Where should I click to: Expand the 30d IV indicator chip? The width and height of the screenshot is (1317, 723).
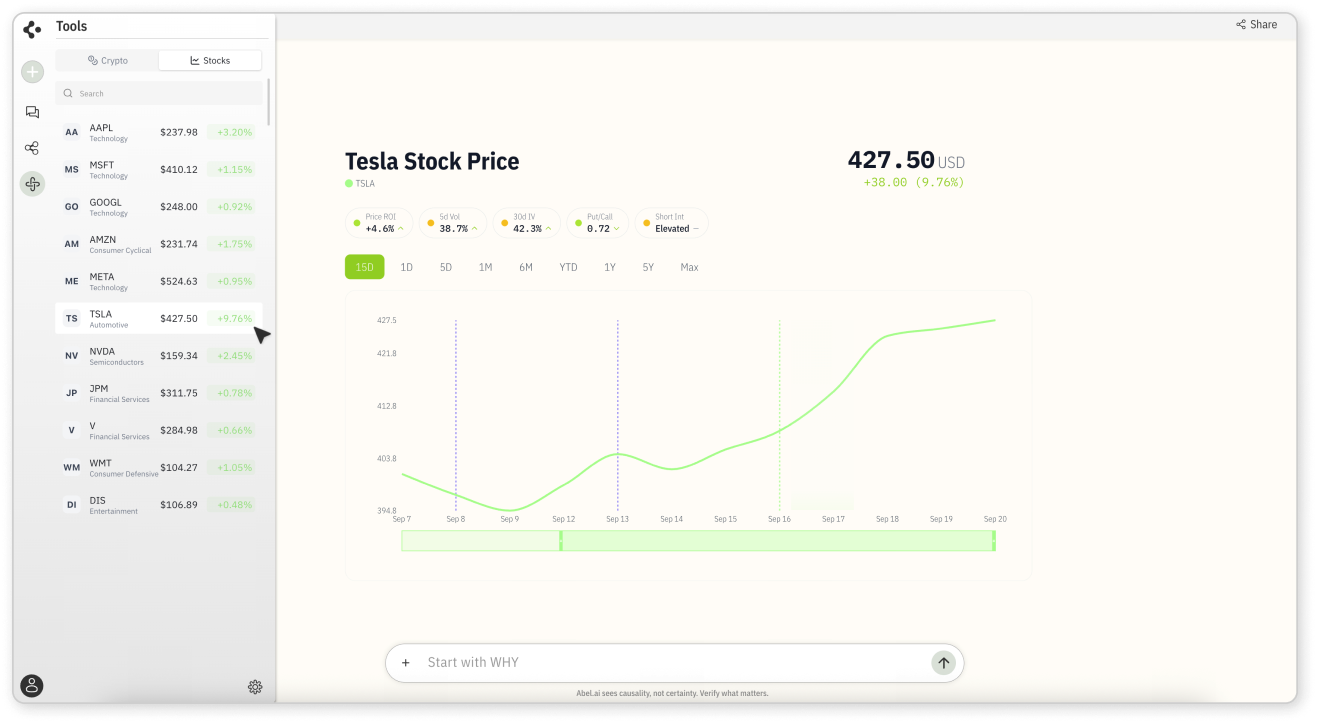point(526,223)
